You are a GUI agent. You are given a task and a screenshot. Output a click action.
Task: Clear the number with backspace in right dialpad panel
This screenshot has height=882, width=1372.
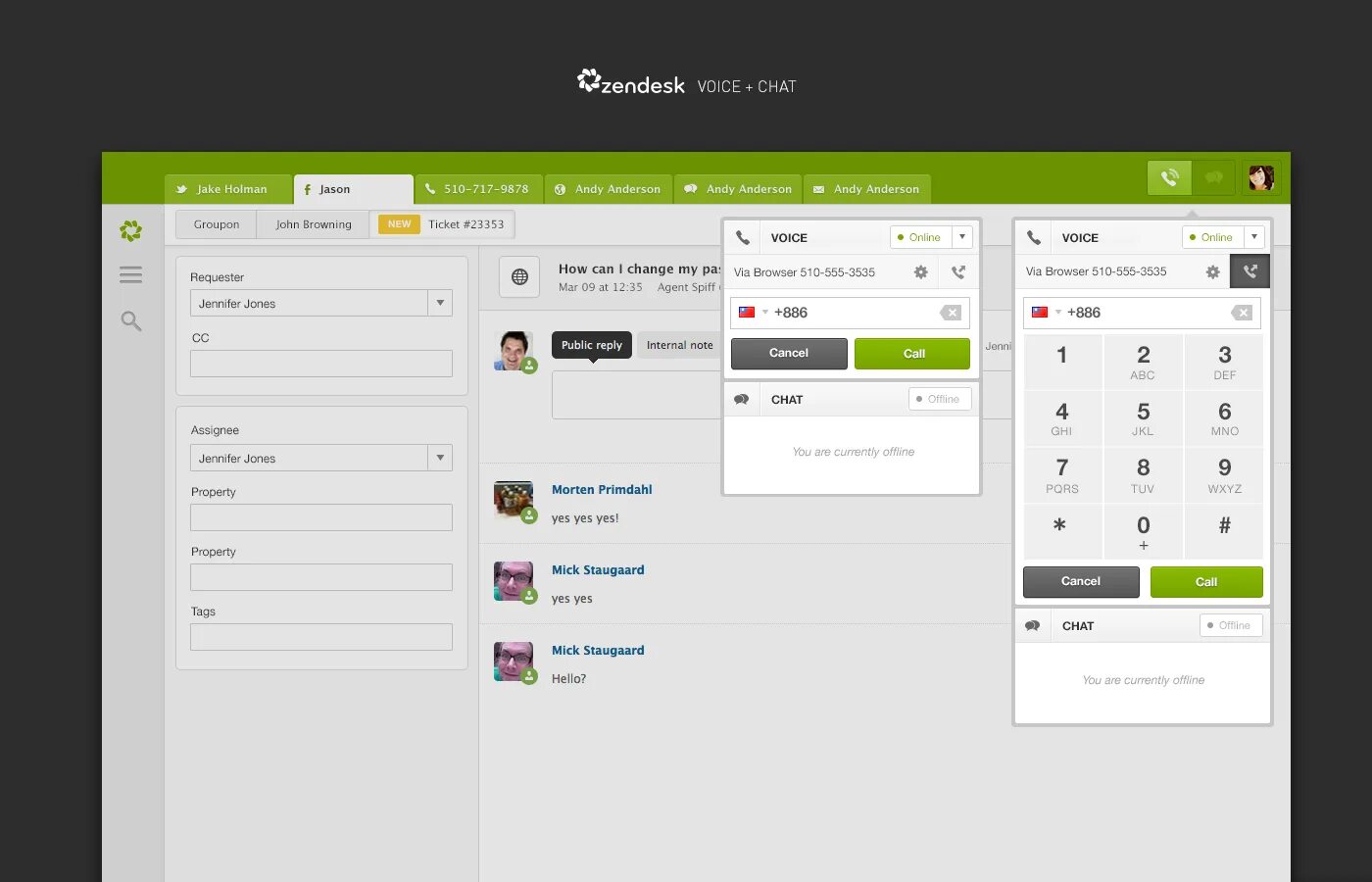1242,313
